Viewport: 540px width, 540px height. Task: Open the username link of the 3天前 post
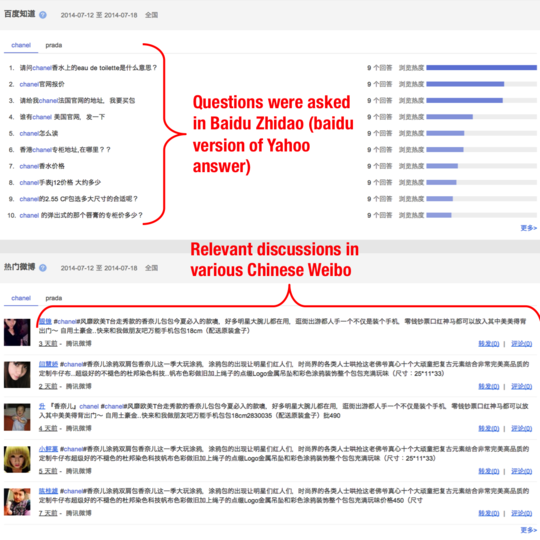(x=45, y=321)
